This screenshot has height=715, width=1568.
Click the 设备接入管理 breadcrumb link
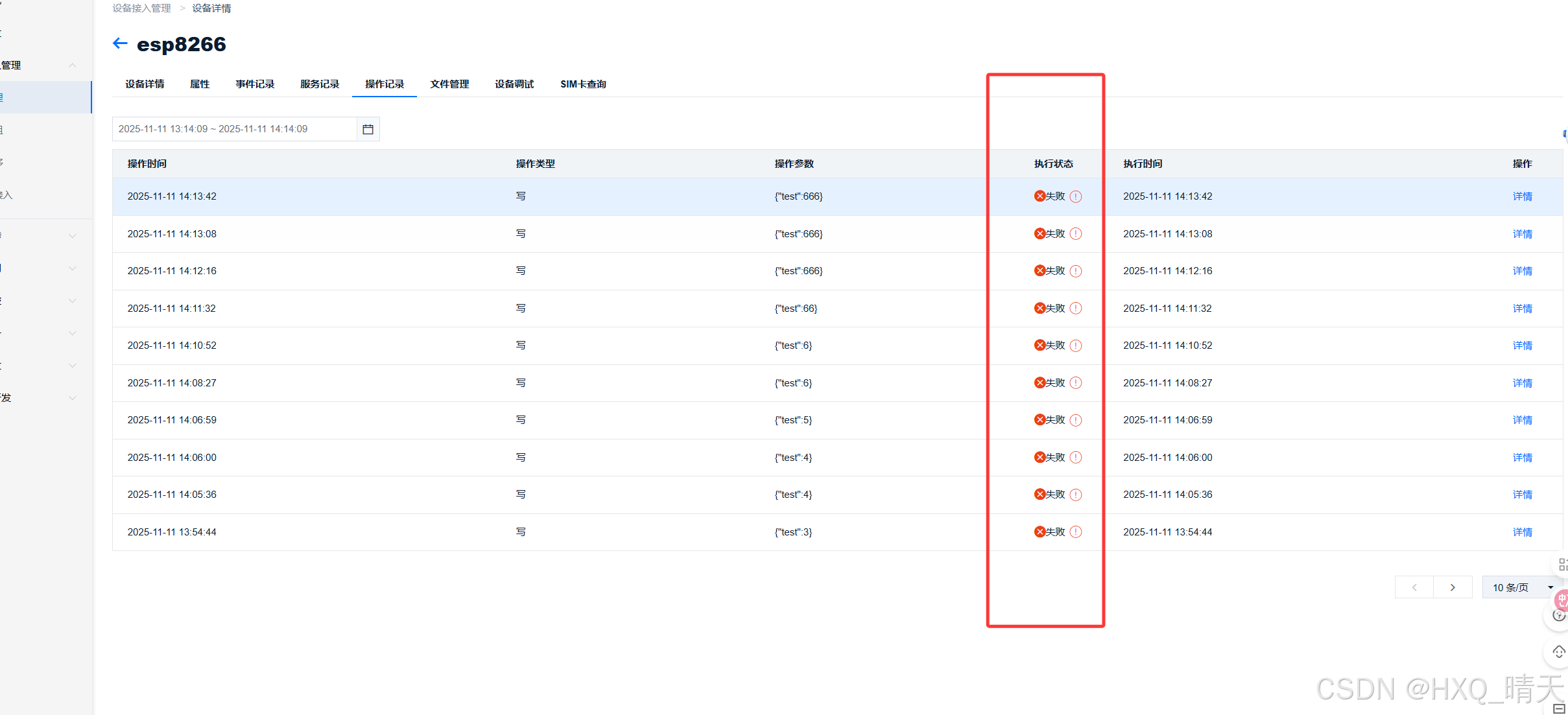[x=141, y=8]
